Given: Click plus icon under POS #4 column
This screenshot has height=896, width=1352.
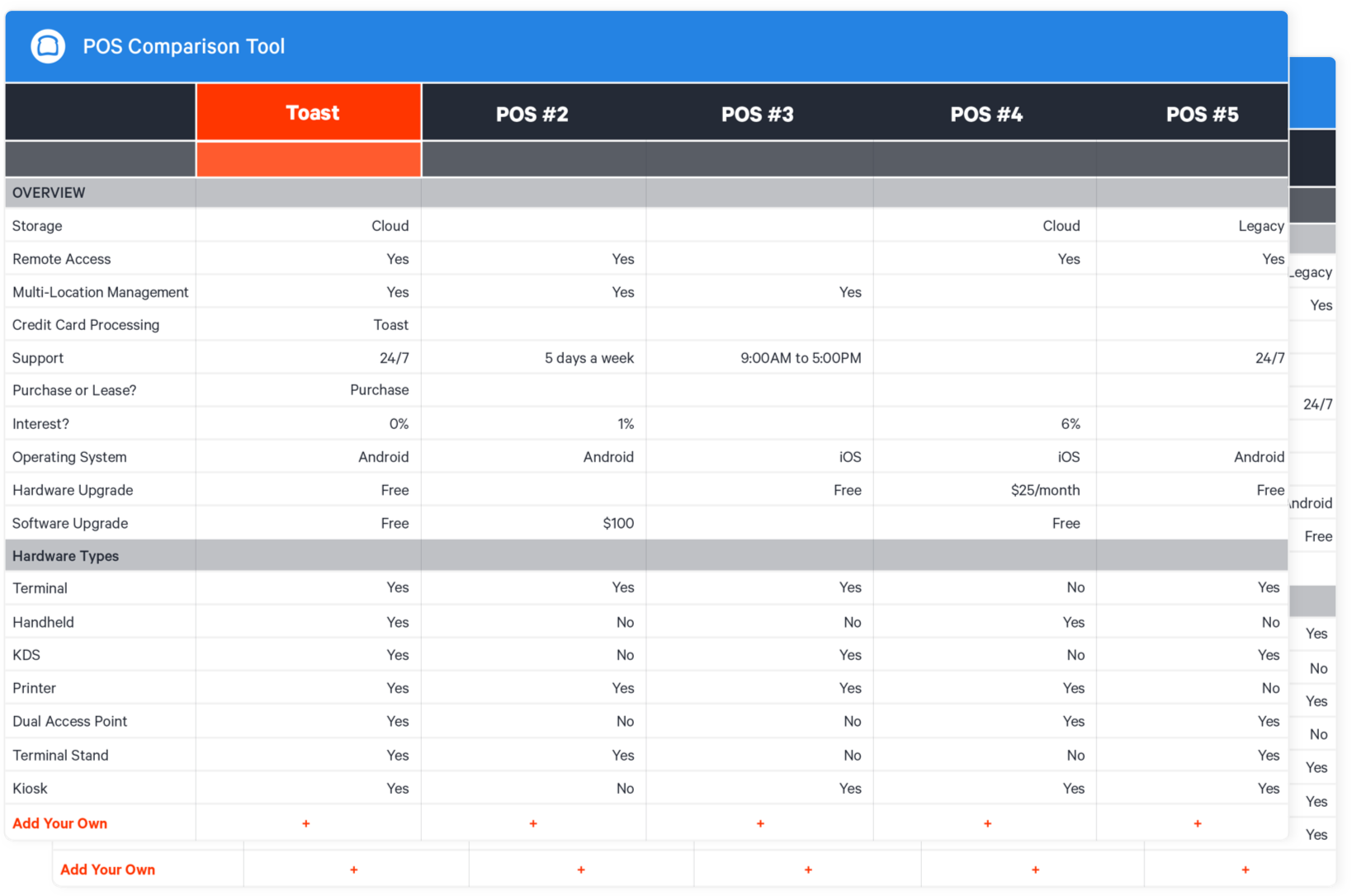Looking at the screenshot, I should pos(988,823).
